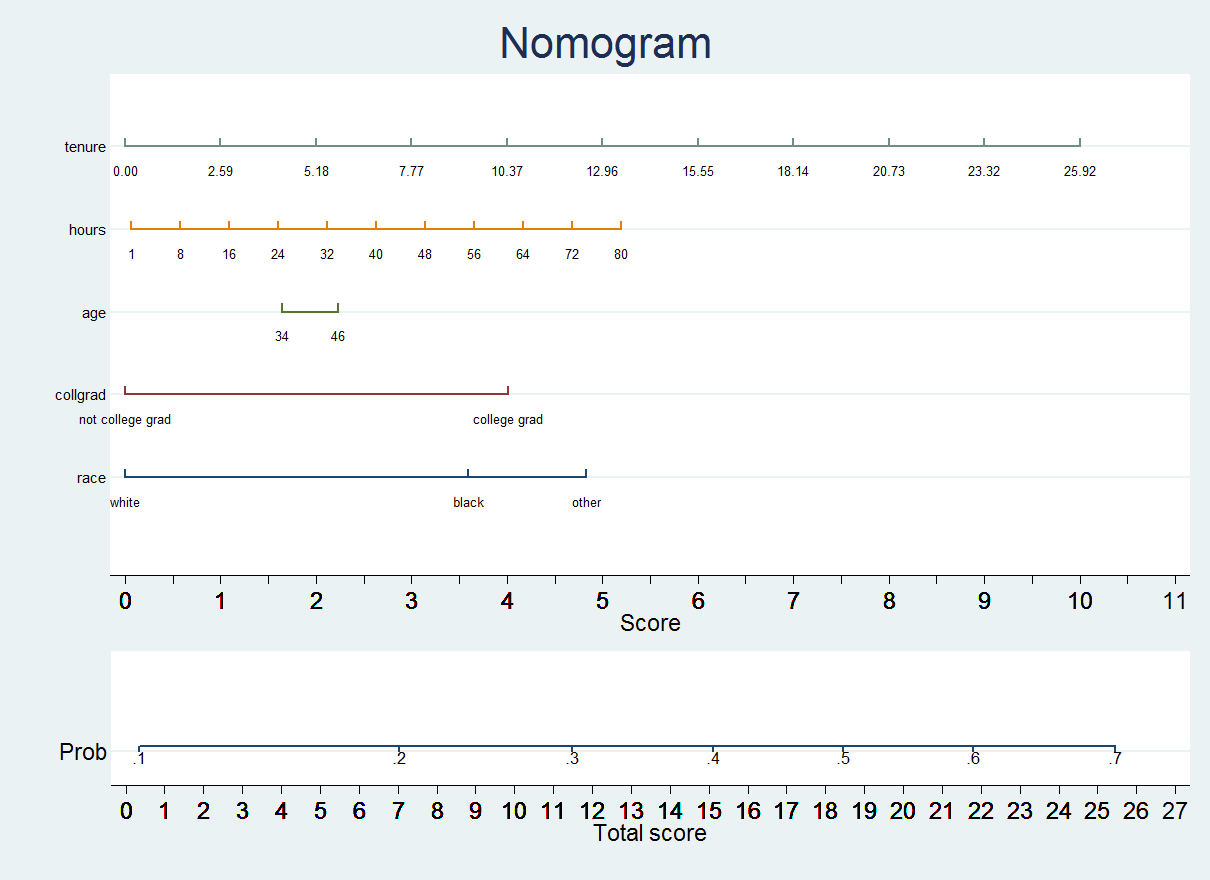Pick Score axis tick label 8
Screen dimensions: 1210x880
[889, 602]
